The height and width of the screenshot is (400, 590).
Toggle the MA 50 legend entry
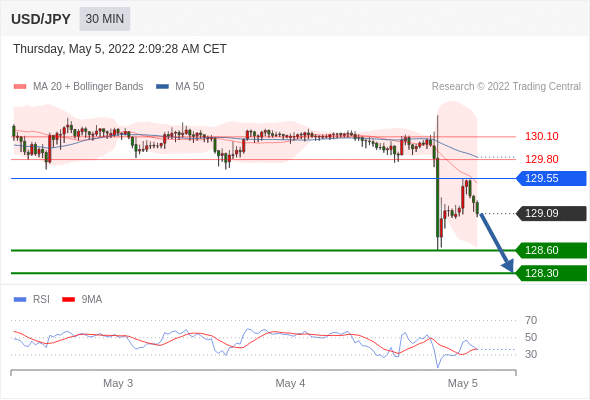(180, 87)
